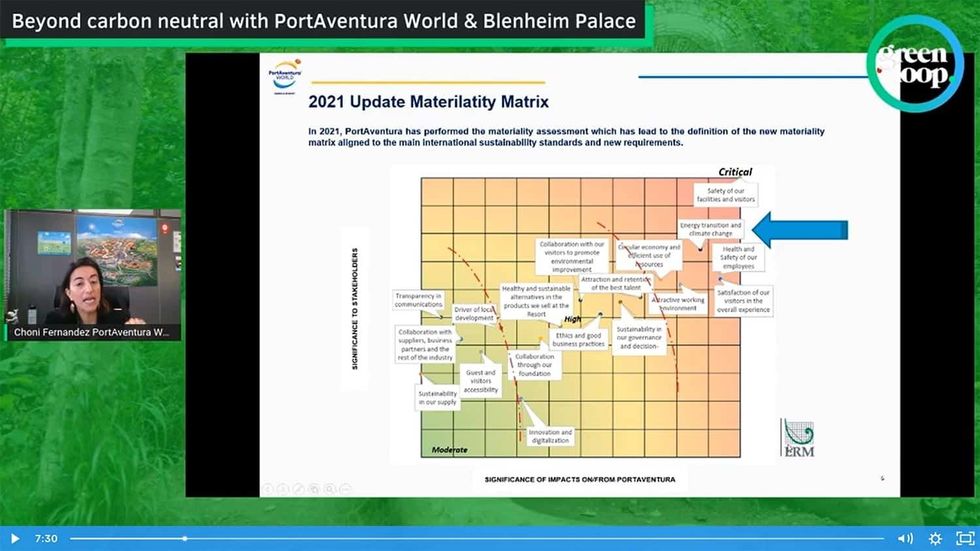Click the Innovation and digitalization label

(x=550, y=436)
